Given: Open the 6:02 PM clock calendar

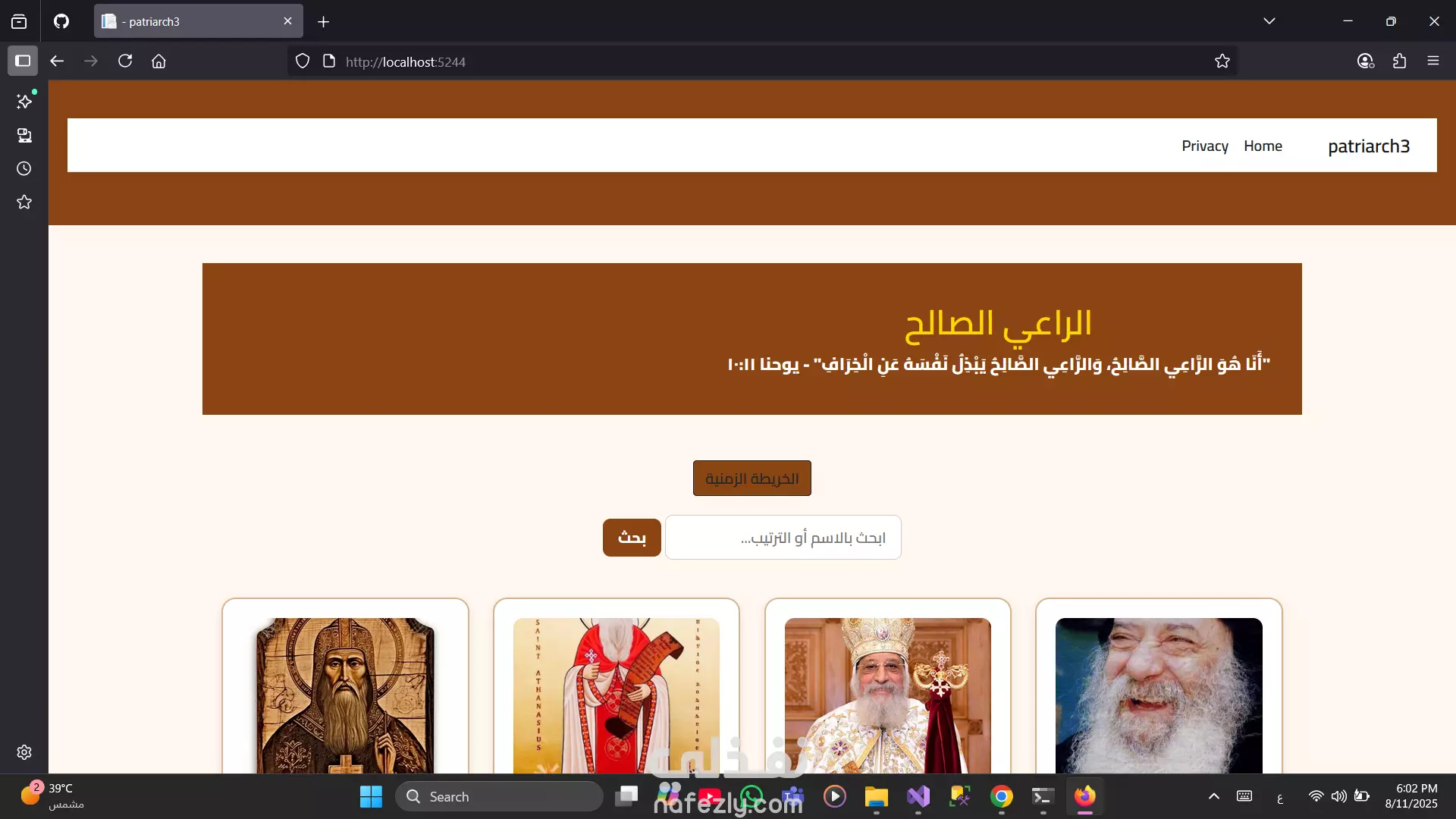Looking at the screenshot, I should point(1411,796).
